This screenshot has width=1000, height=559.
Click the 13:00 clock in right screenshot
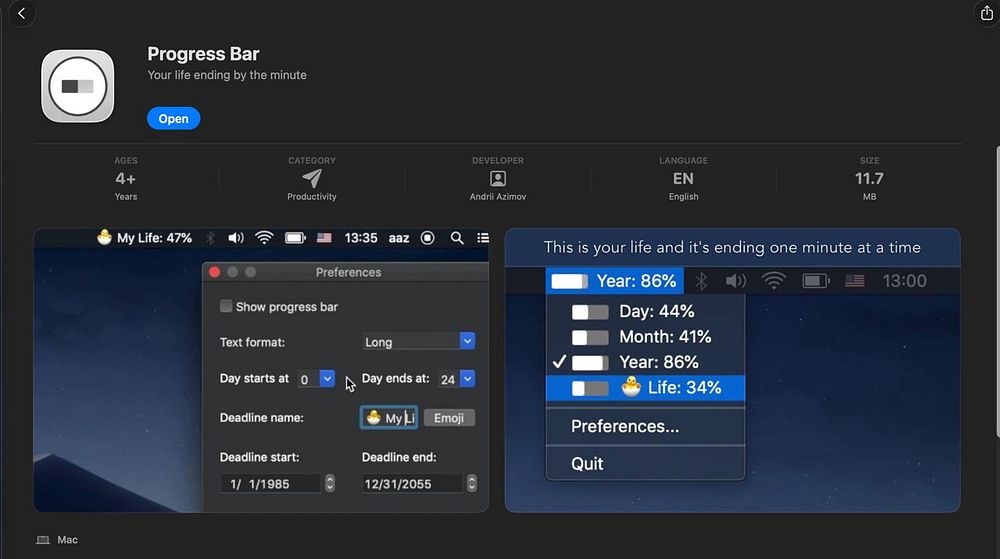click(904, 280)
